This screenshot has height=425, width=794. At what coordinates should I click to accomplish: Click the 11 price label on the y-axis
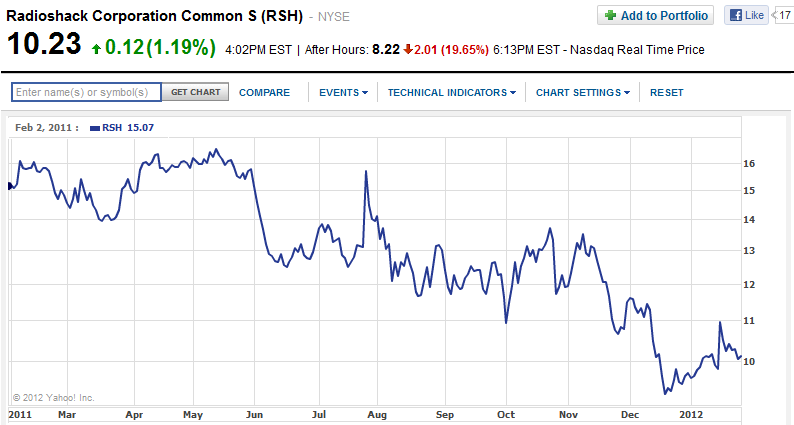(x=749, y=320)
